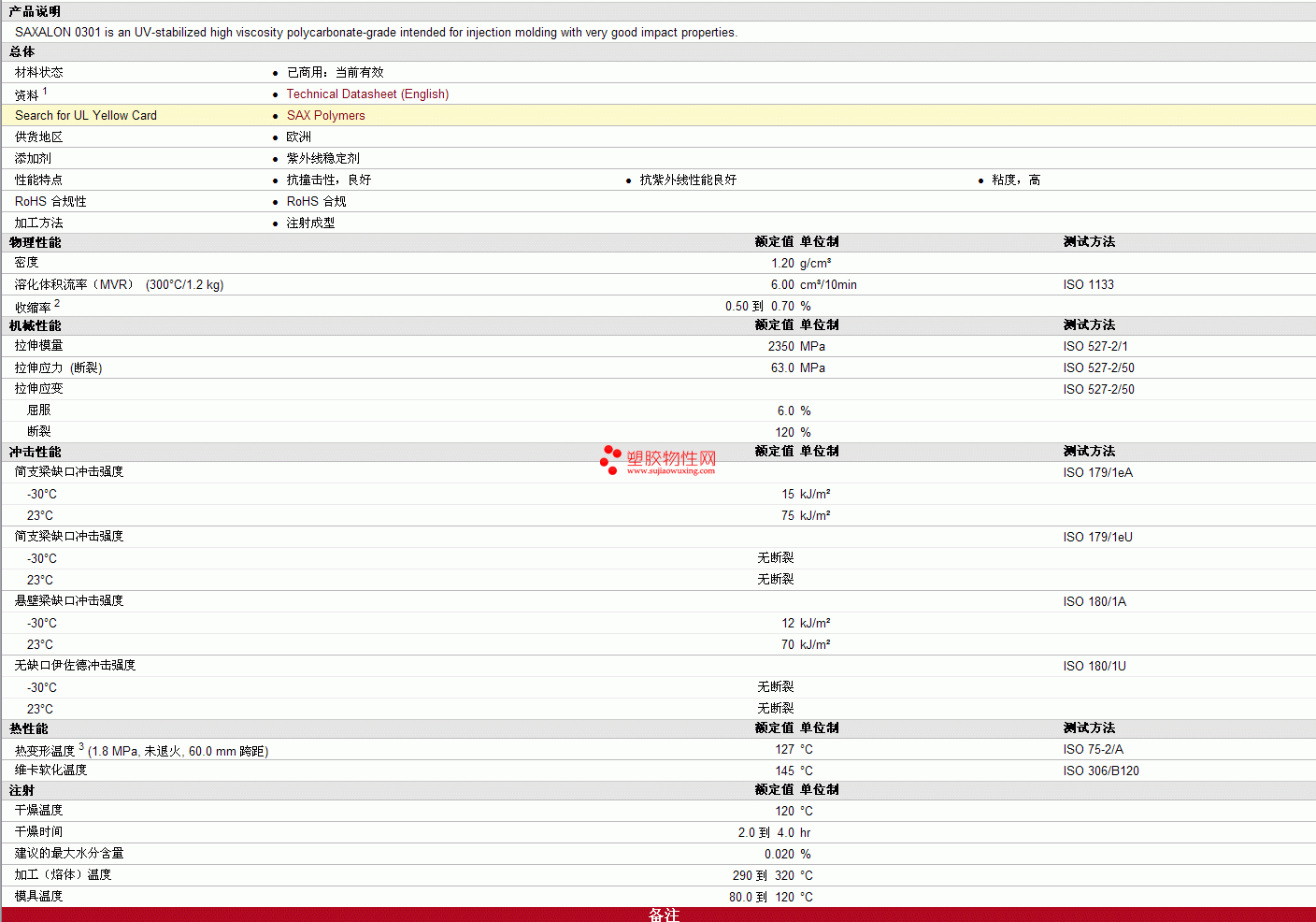Click the 注射 section header
The width and height of the screenshot is (1316, 922).
[x=21, y=790]
